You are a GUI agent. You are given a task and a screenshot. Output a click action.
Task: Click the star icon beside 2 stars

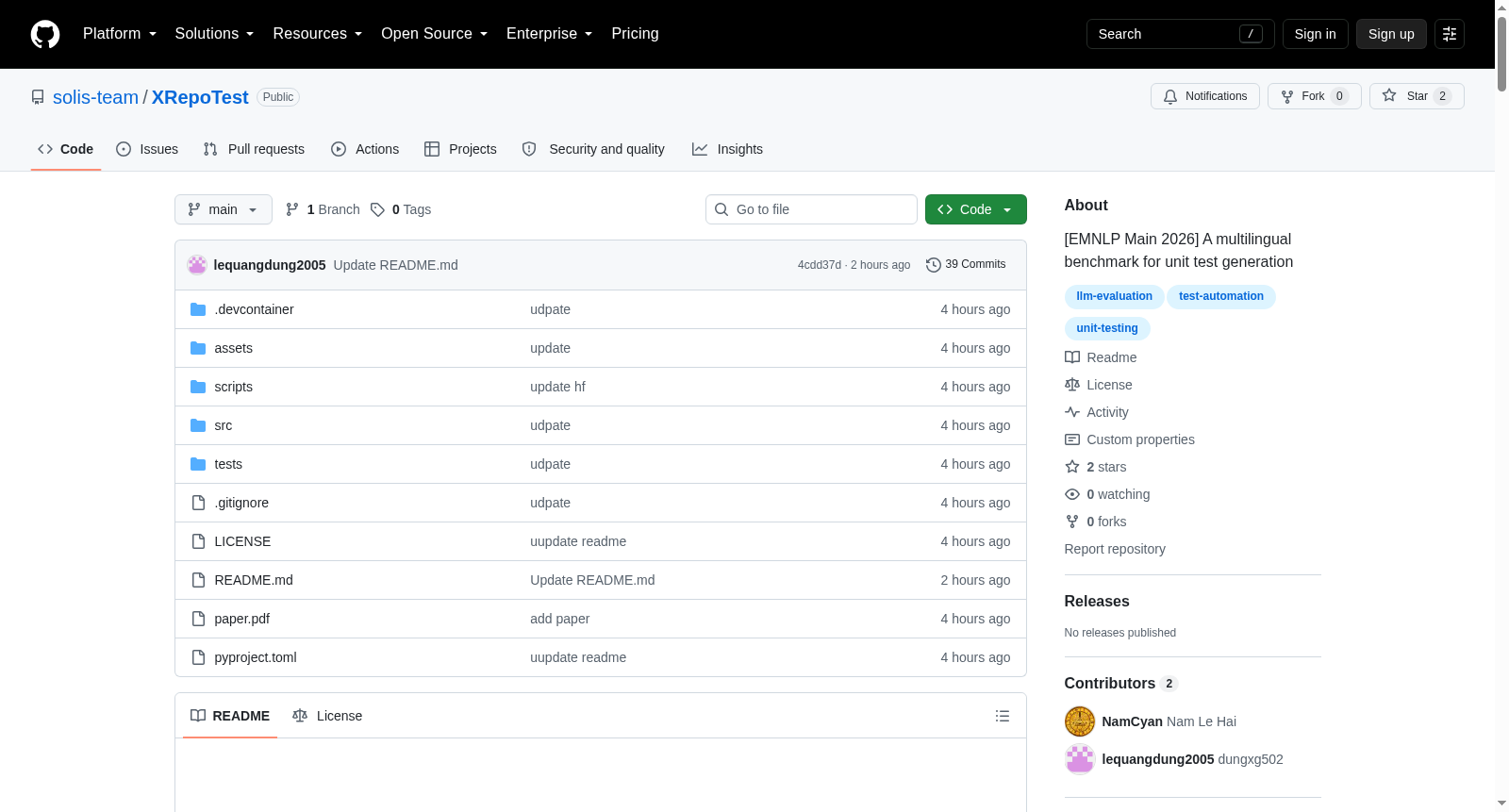(x=1072, y=467)
